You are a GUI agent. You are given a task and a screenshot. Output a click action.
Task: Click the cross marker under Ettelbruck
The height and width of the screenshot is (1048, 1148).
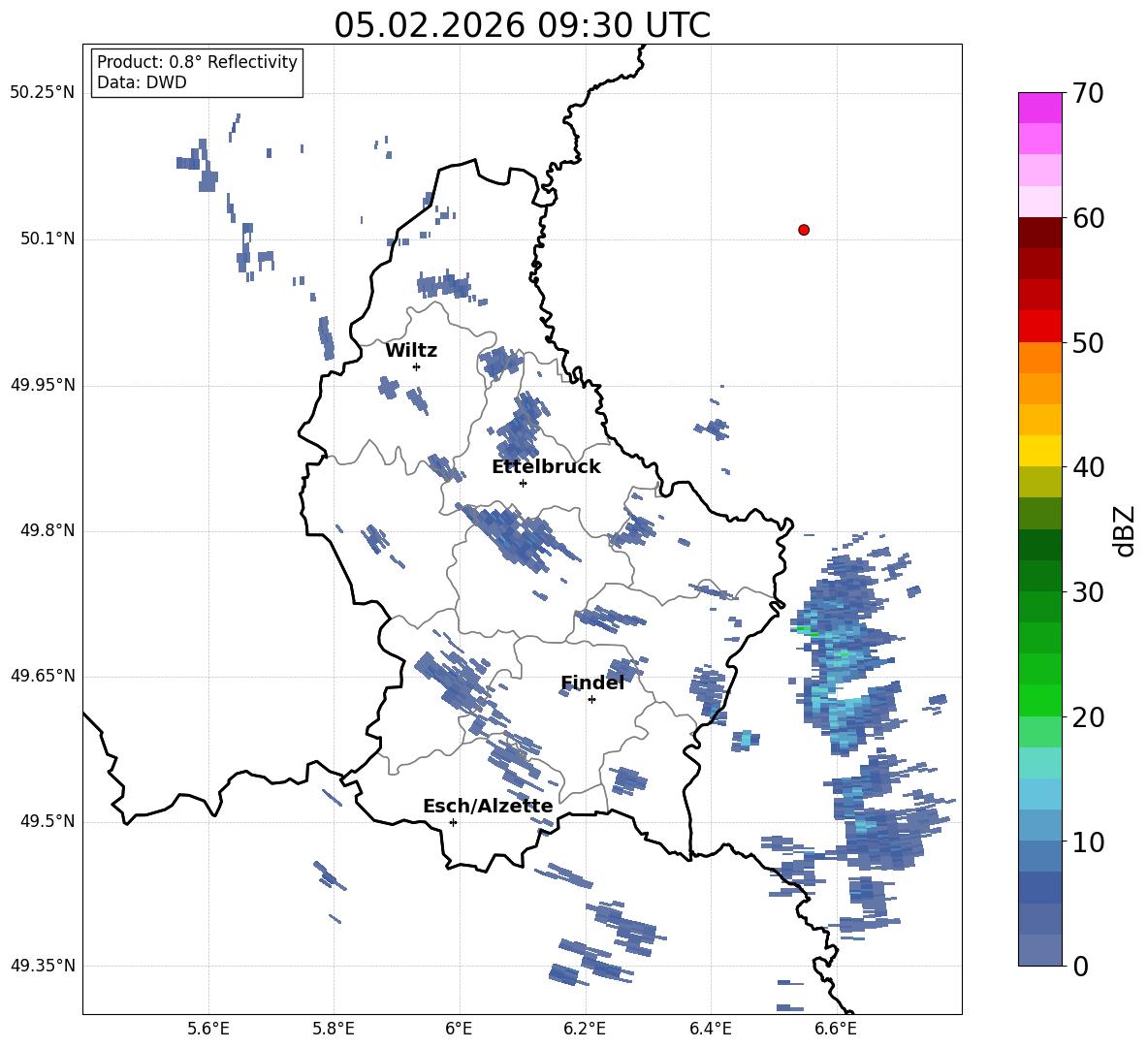[x=523, y=483]
